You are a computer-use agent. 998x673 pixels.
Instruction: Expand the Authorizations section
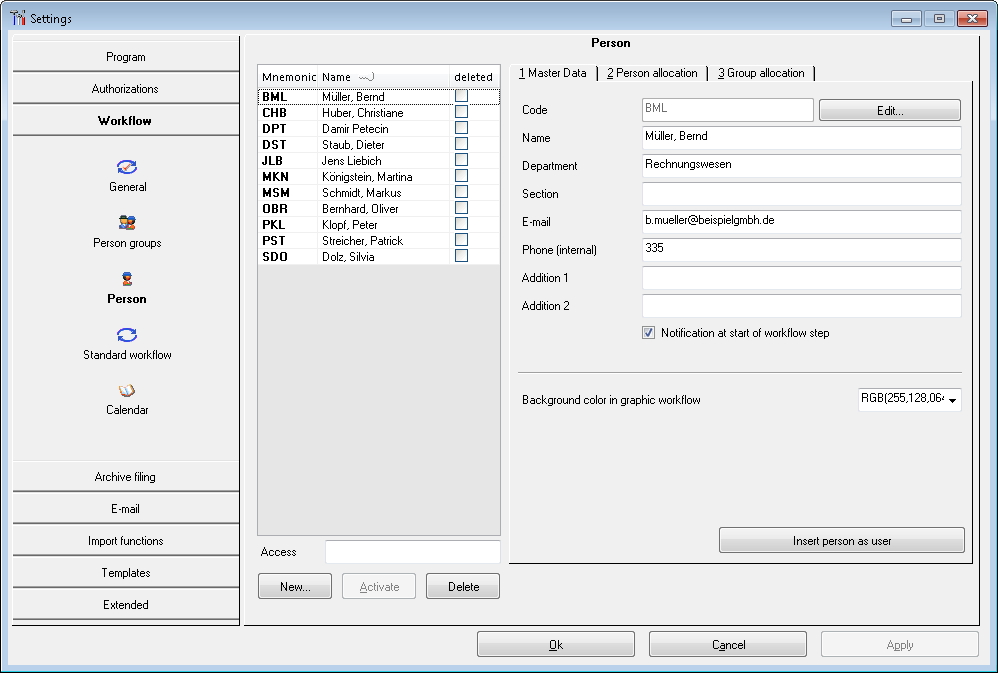[x=125, y=89]
